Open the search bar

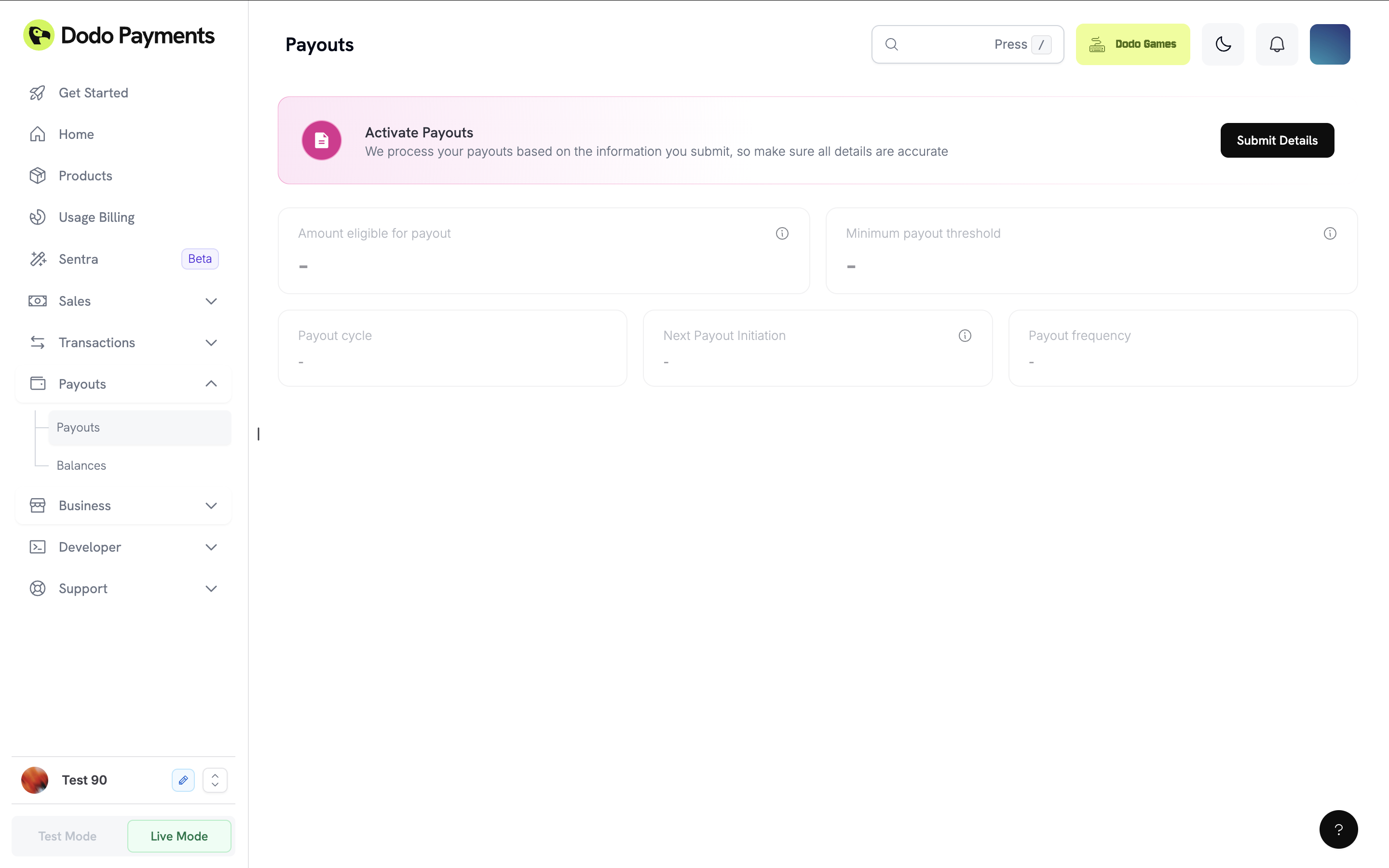point(967,44)
